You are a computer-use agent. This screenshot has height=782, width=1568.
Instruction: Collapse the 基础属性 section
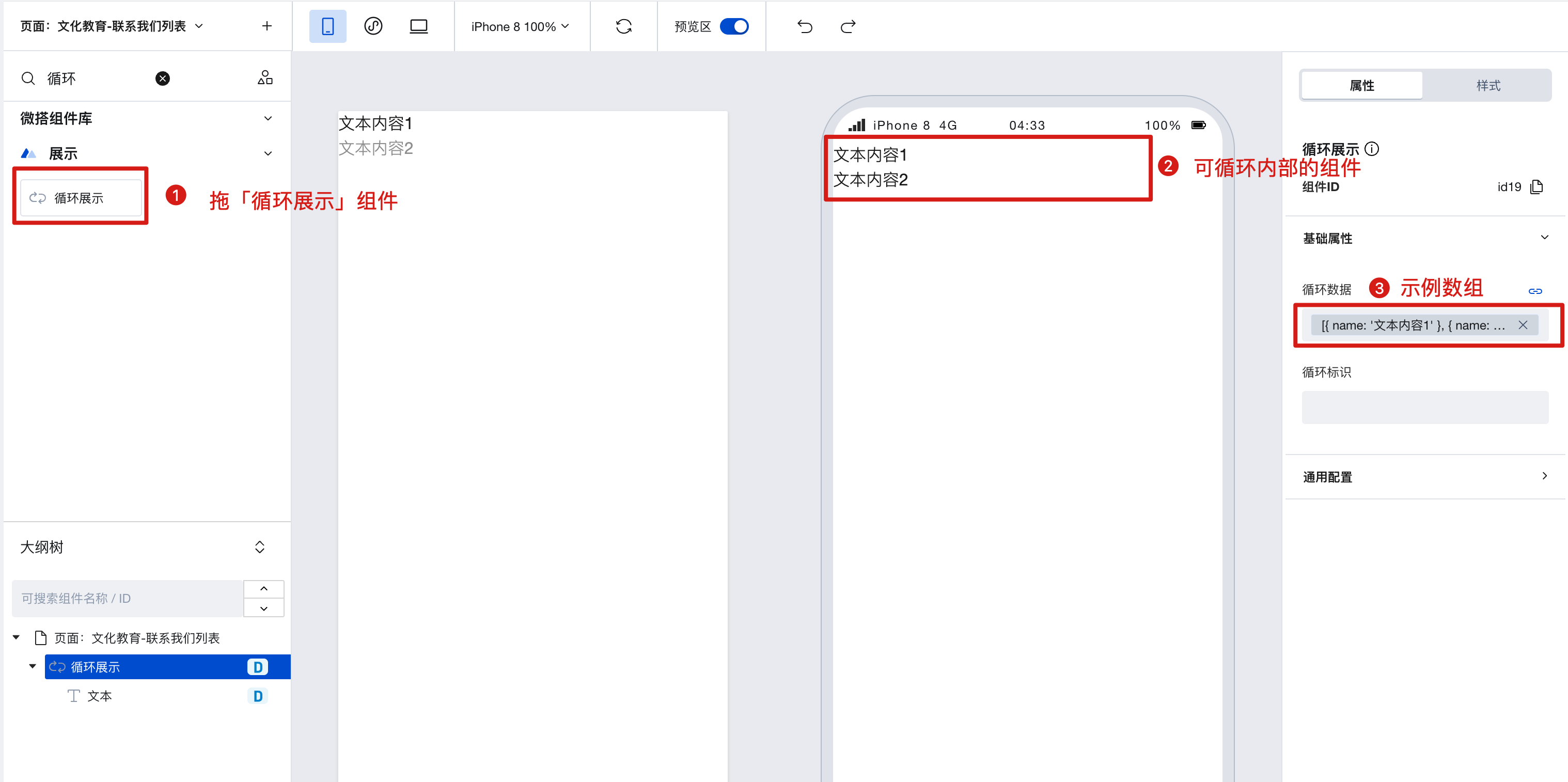point(1544,238)
